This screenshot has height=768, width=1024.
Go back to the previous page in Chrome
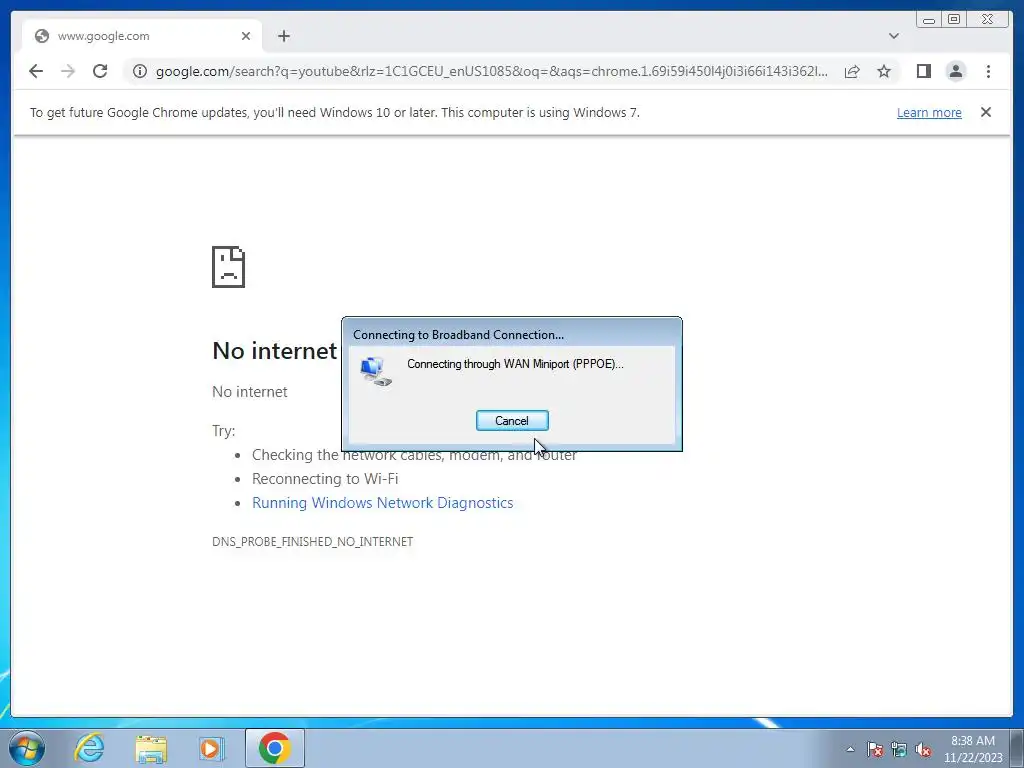[x=36, y=71]
